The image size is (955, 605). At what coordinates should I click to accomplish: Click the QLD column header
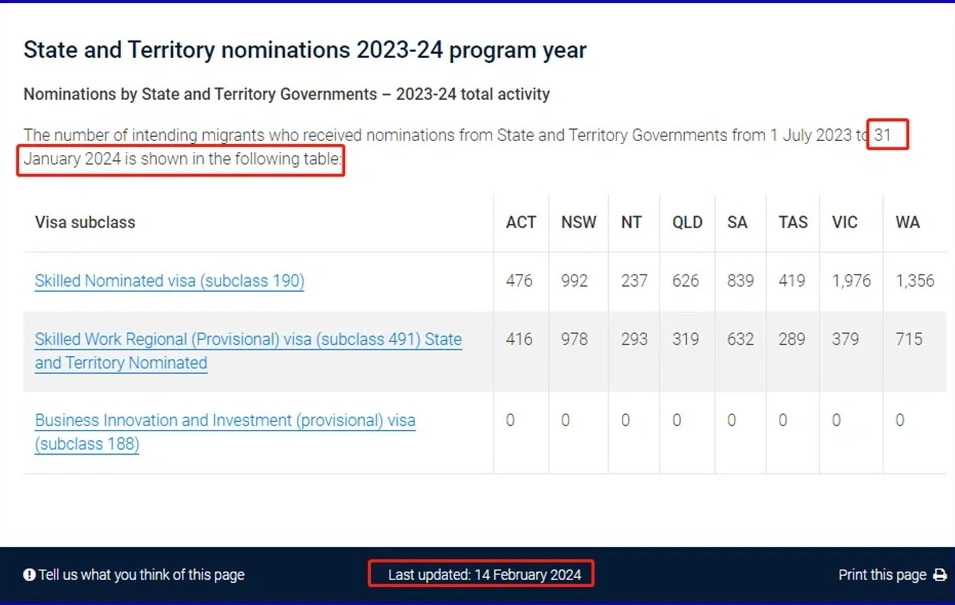(x=687, y=222)
